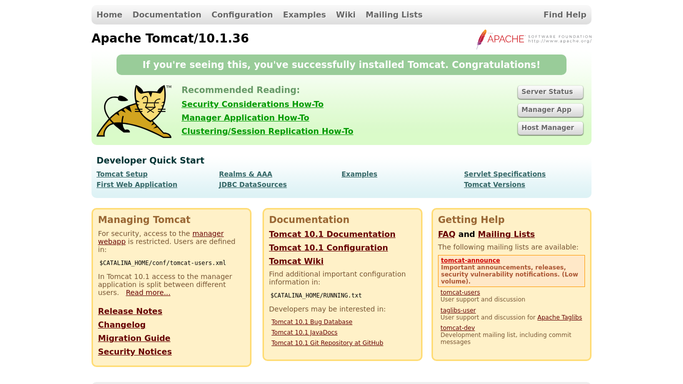Click the Tomcat cat mascot image

point(134,111)
